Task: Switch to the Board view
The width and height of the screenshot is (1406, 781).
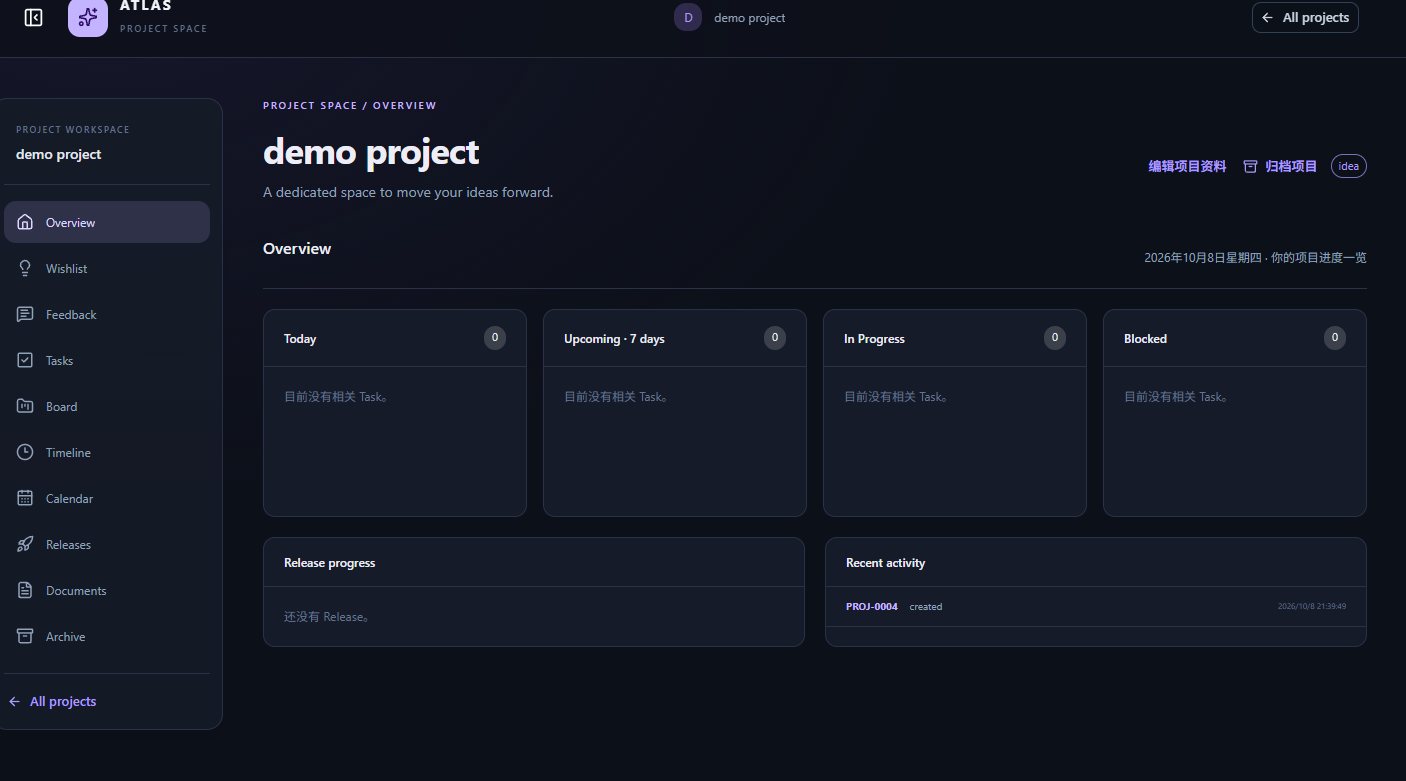Action: pos(107,406)
